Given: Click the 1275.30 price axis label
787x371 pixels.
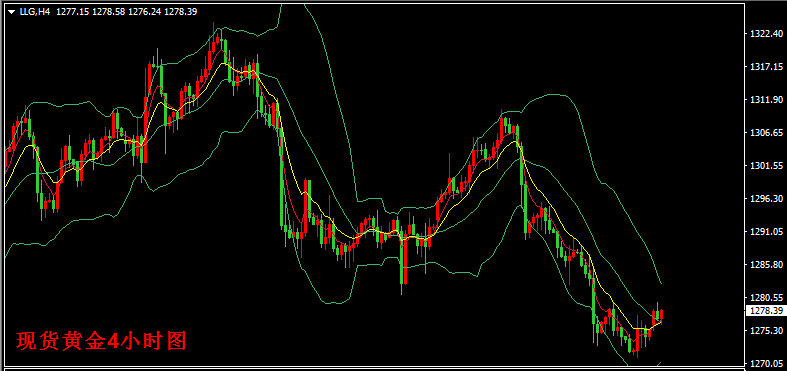Looking at the screenshot, I should (x=766, y=330).
